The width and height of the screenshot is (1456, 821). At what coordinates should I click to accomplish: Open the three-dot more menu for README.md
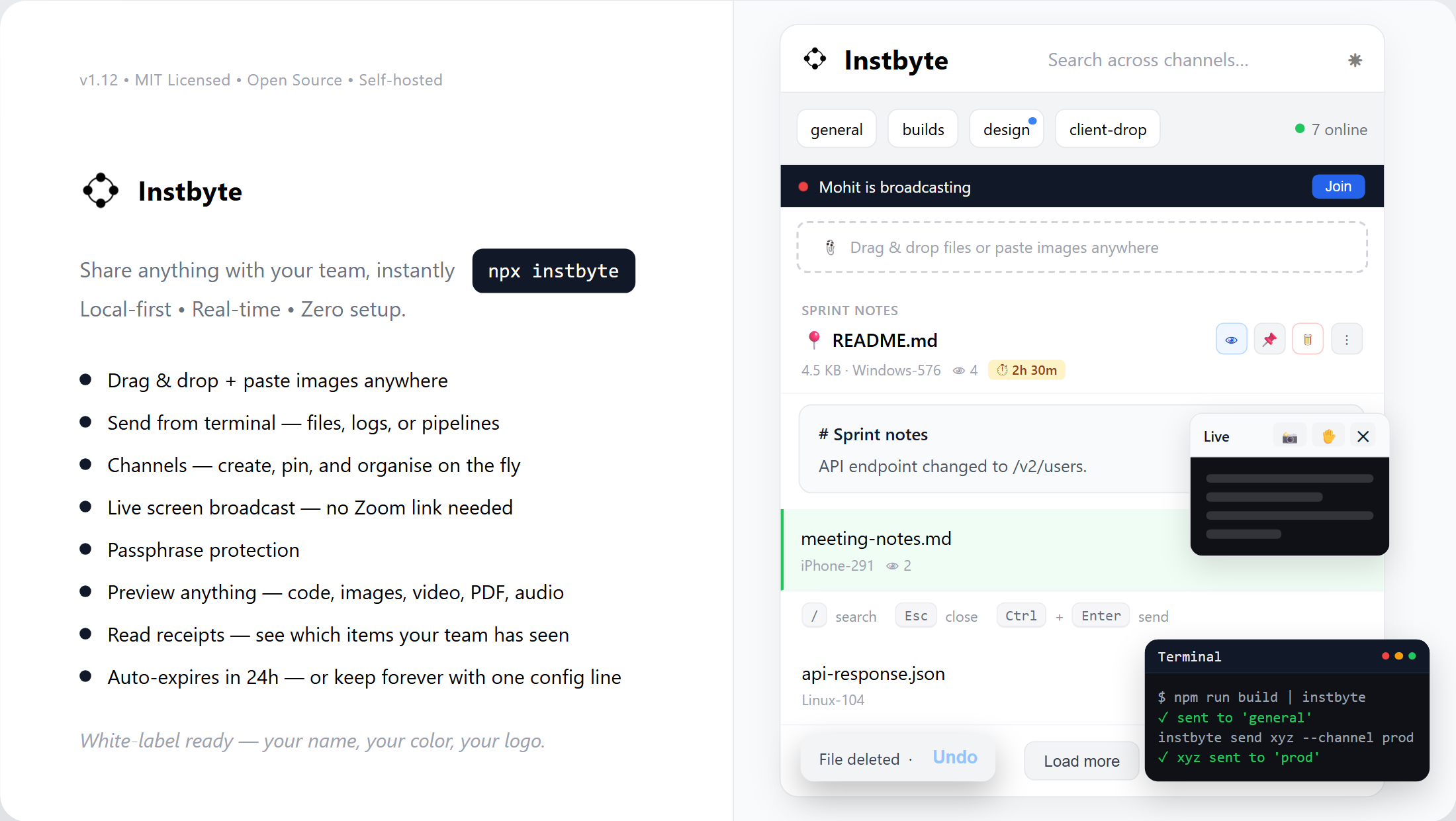click(1346, 340)
